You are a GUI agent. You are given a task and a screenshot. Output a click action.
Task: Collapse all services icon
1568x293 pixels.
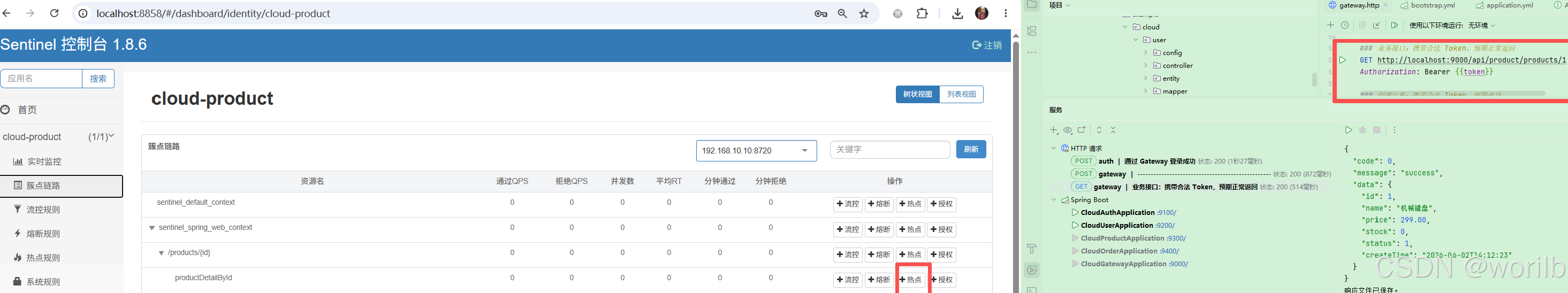1113,130
